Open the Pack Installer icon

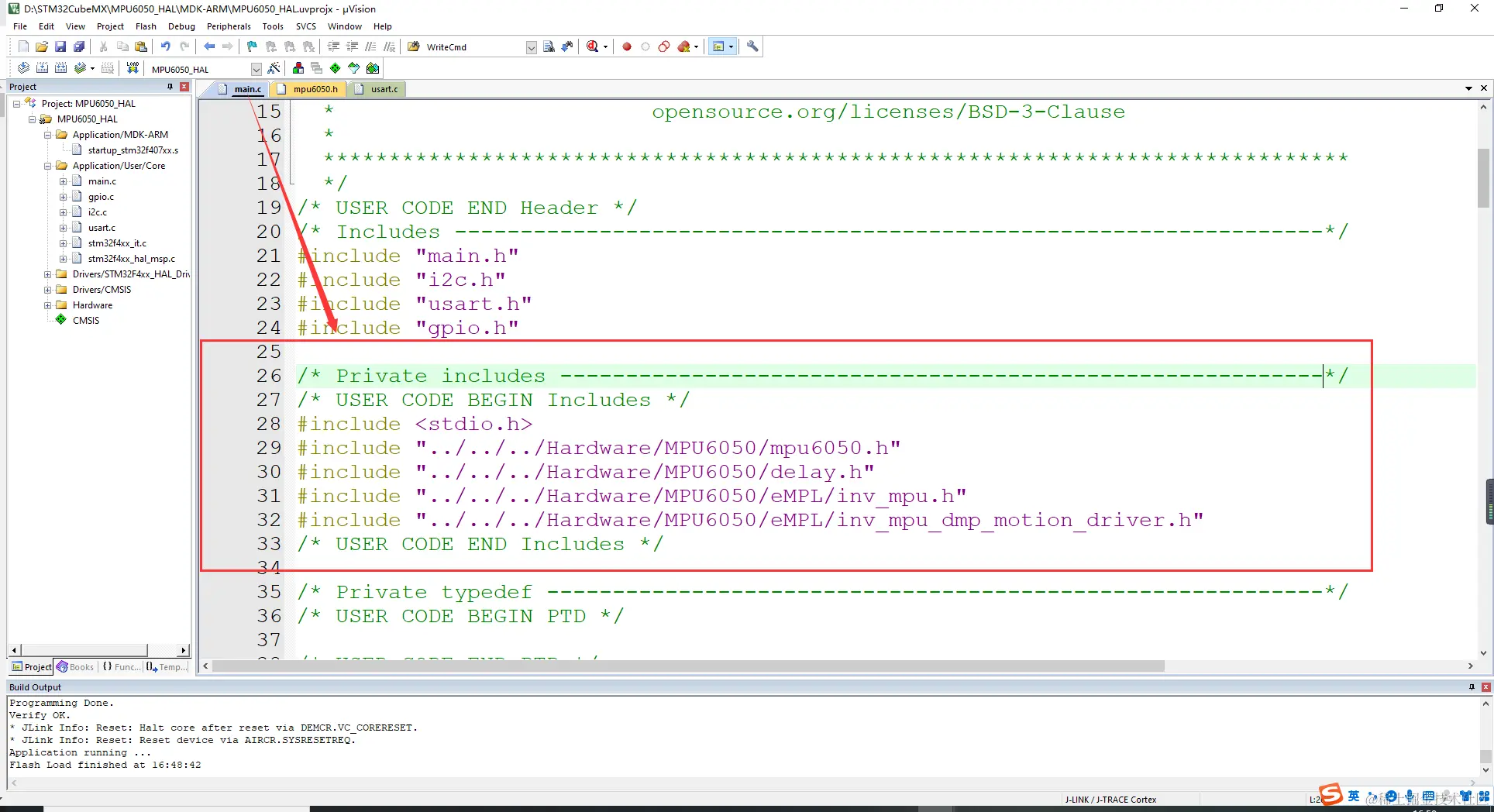click(x=373, y=68)
